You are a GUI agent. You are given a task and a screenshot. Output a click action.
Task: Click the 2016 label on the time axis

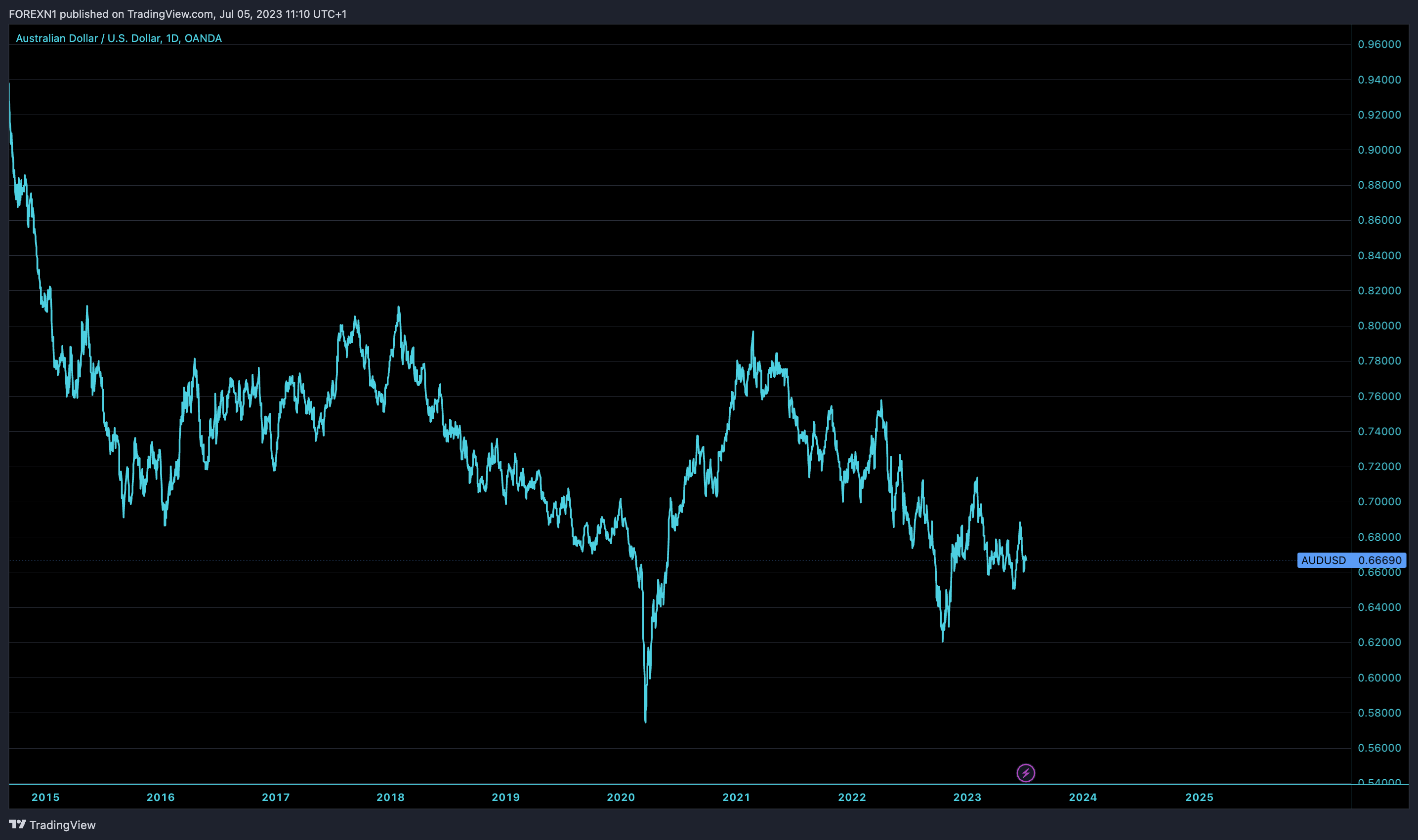[x=161, y=797]
